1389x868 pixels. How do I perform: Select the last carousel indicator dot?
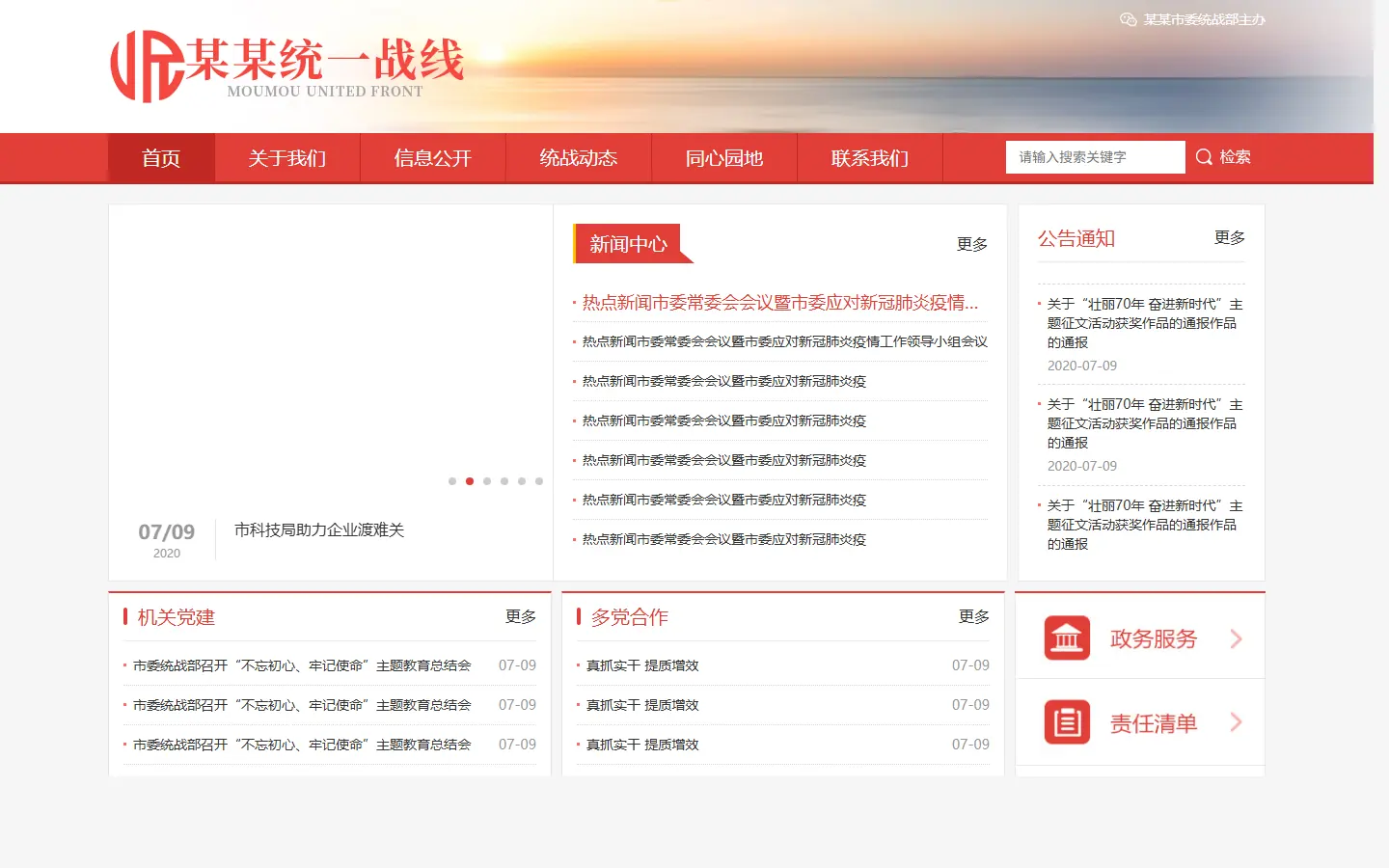click(x=539, y=481)
